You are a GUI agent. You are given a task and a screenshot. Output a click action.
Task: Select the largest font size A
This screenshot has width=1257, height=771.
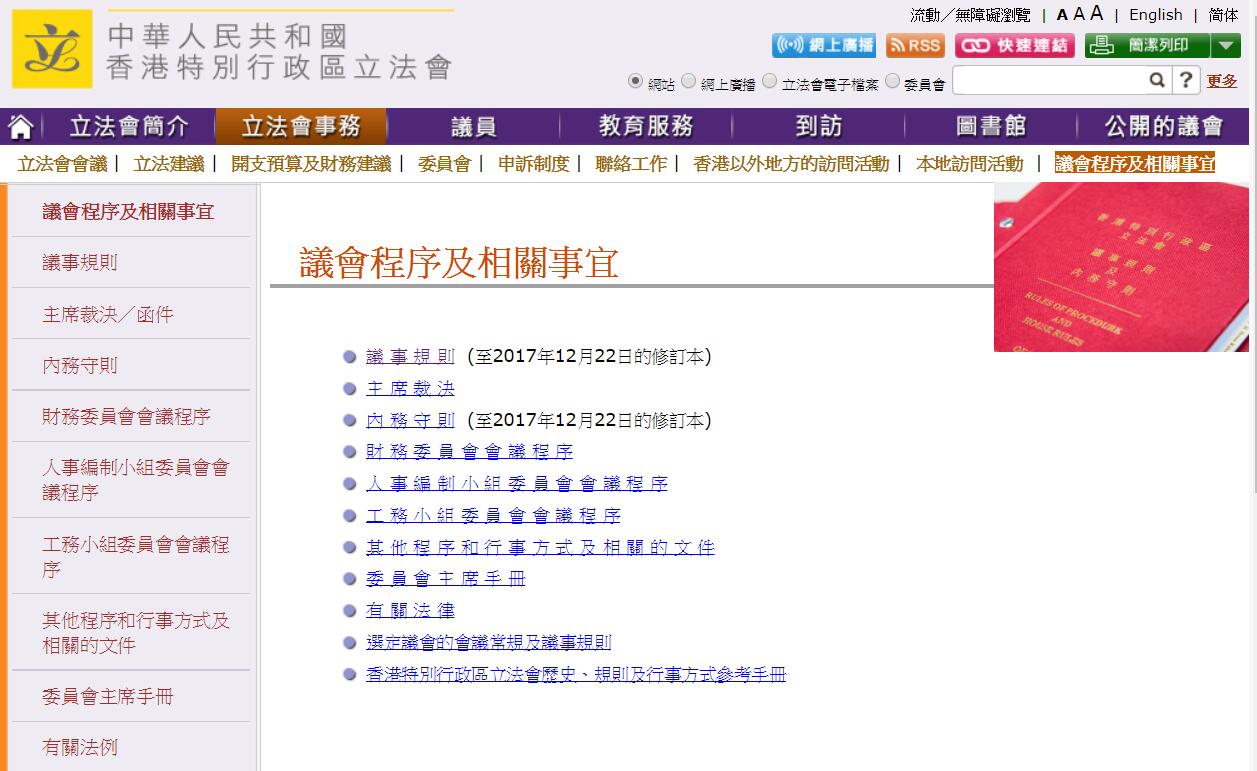[1097, 14]
